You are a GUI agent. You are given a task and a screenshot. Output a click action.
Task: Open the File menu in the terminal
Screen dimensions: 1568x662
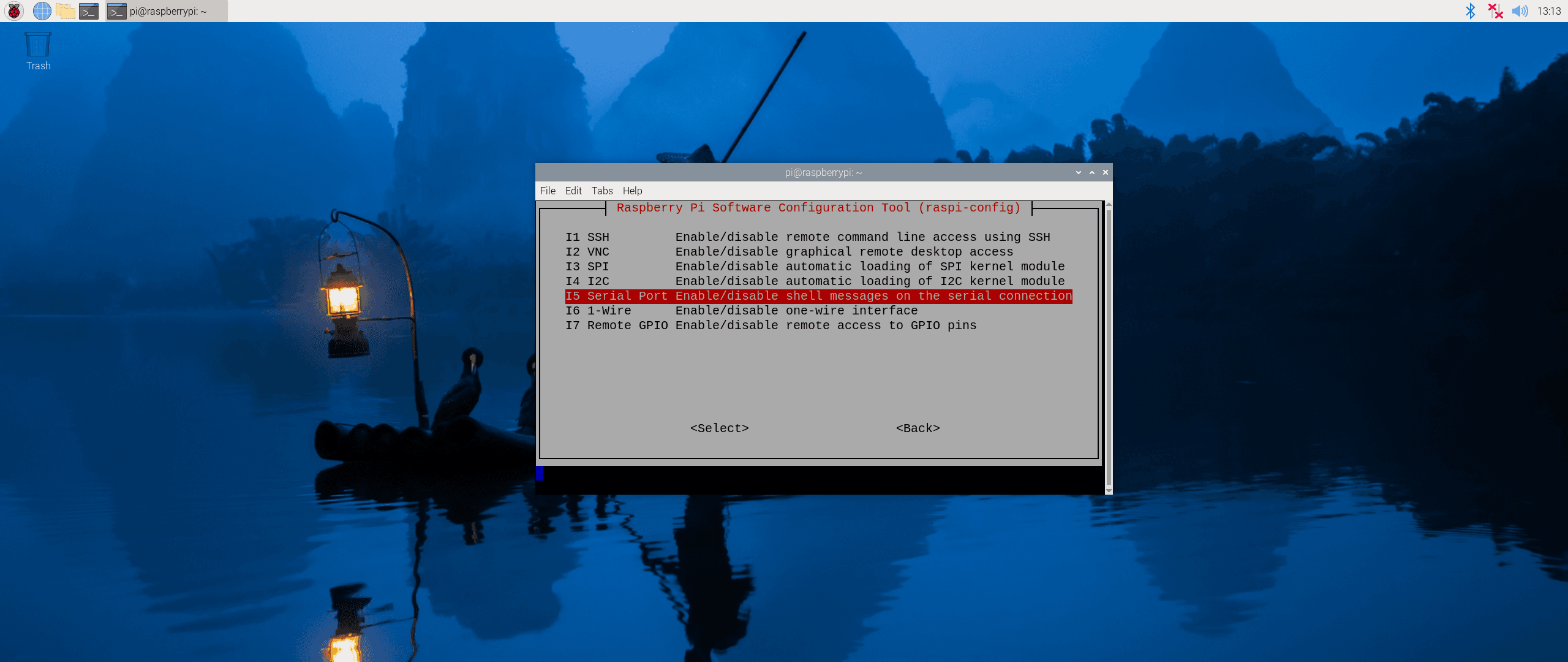coord(547,191)
